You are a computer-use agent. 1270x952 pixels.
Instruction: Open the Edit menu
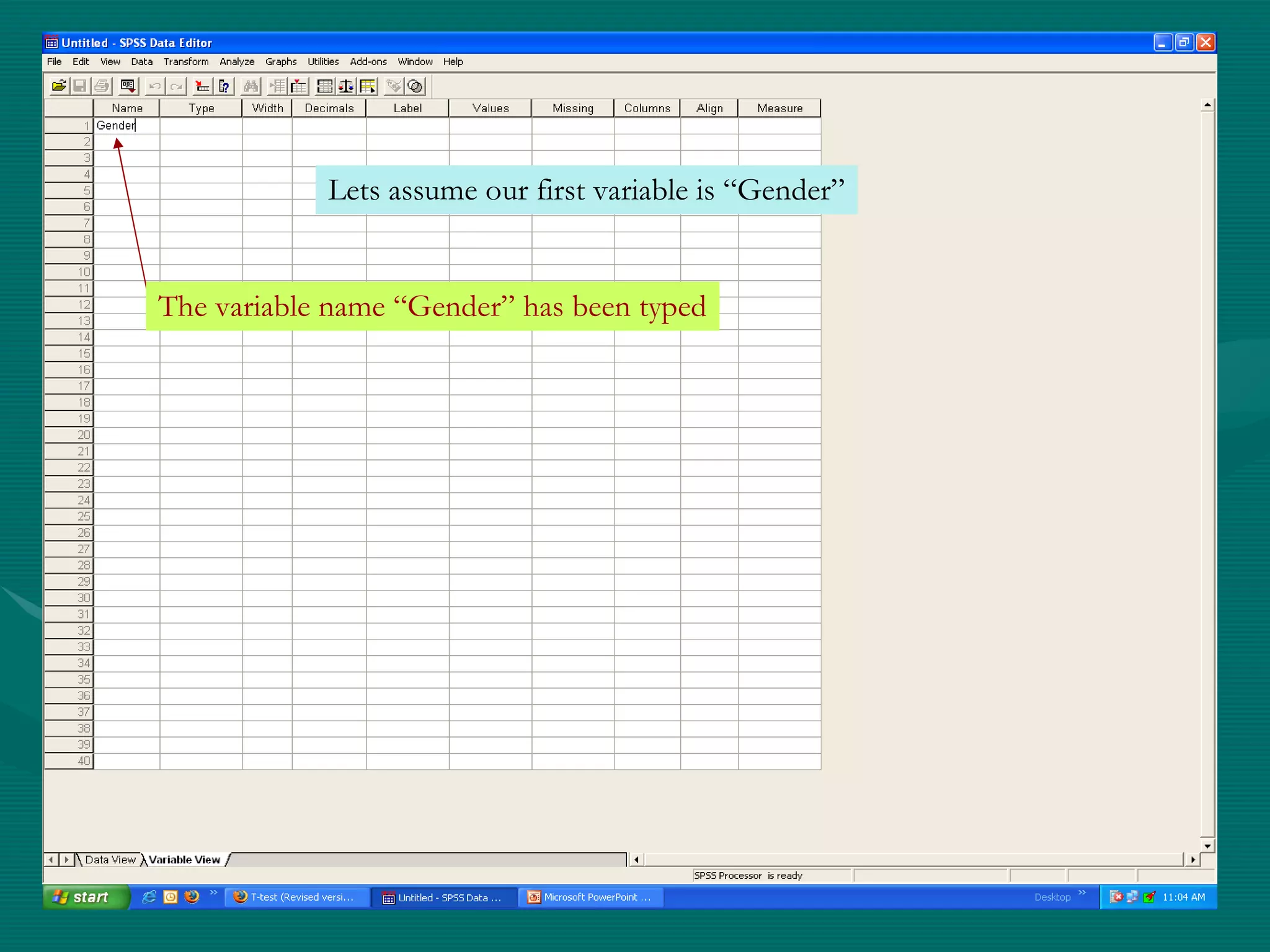click(x=81, y=61)
